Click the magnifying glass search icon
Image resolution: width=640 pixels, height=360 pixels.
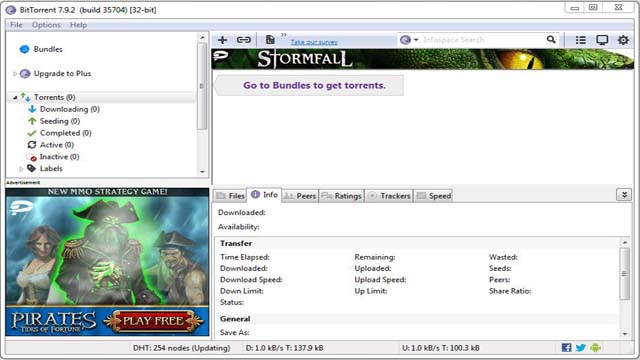(x=551, y=39)
